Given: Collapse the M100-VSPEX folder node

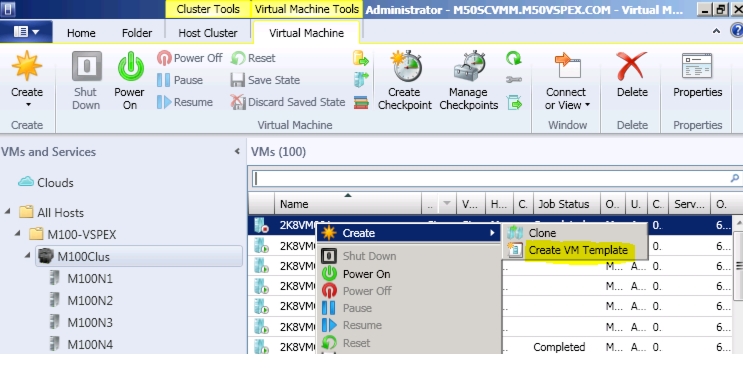Looking at the screenshot, I should click(18, 233).
